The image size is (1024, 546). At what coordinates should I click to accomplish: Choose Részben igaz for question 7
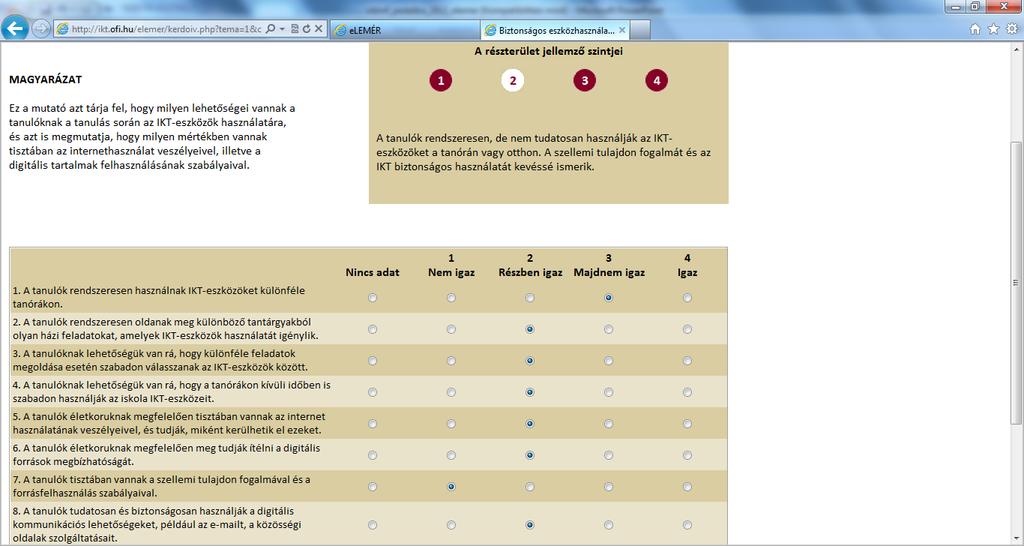(530, 487)
